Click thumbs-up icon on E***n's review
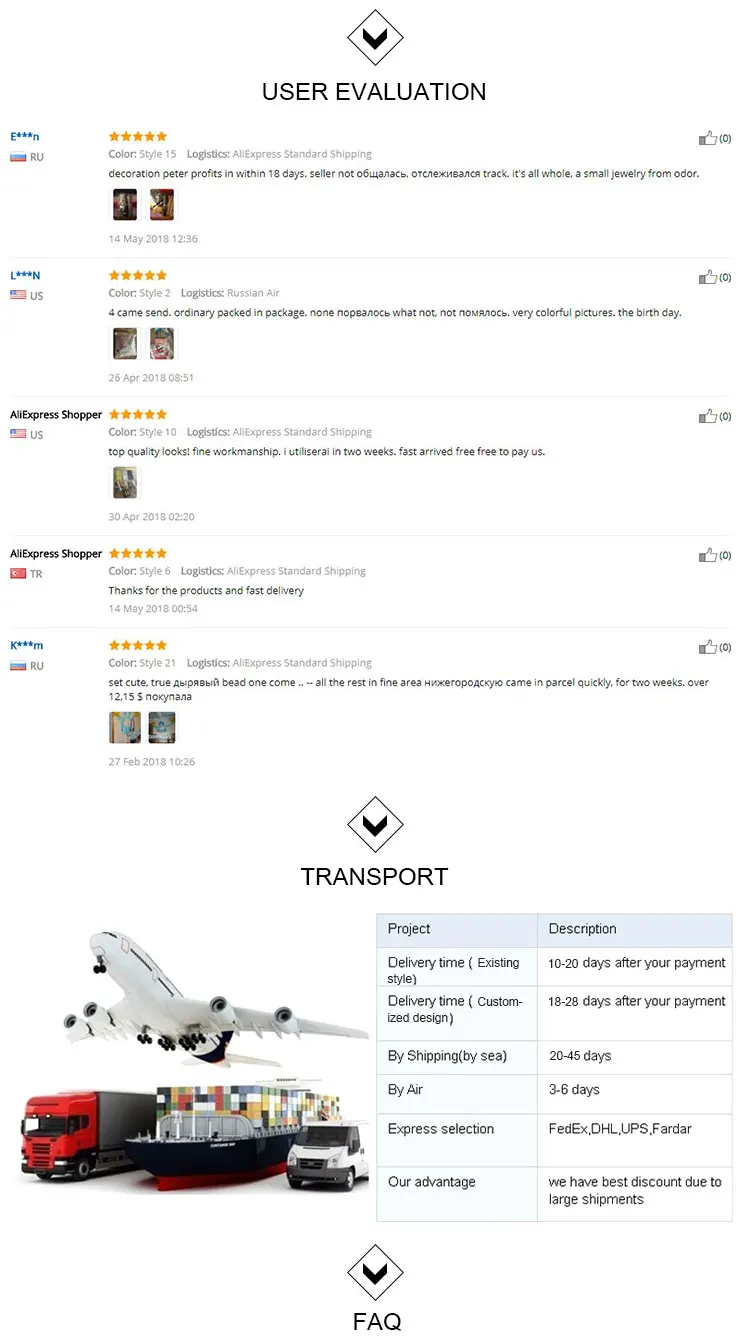The width and height of the screenshot is (750, 1336). (708, 138)
